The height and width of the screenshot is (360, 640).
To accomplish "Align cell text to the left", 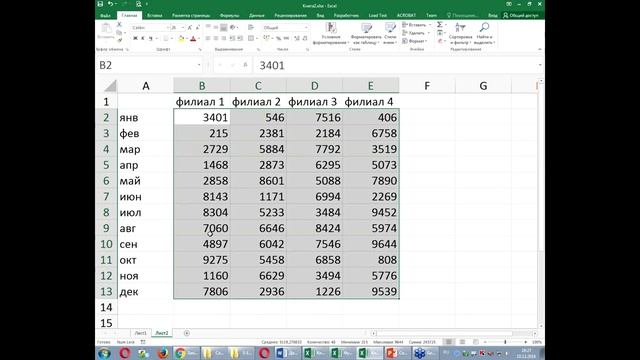I will (x=208, y=38).
